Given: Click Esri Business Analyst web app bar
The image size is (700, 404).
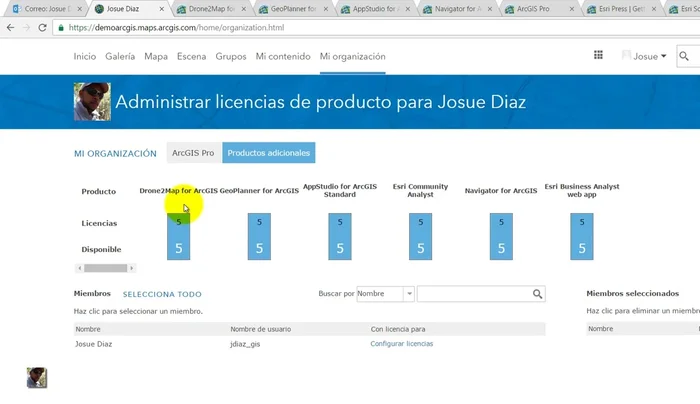Looking at the screenshot, I should [x=582, y=237].
